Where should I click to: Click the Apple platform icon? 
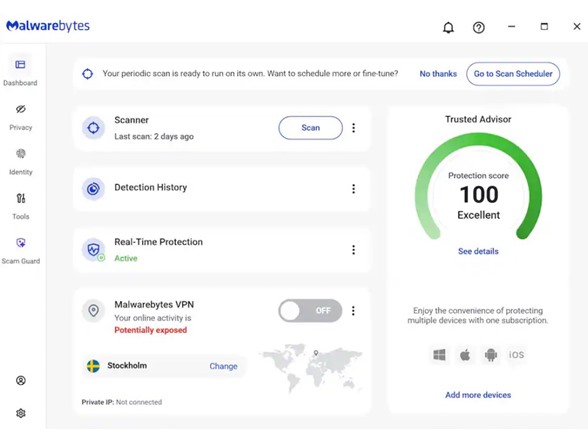465,355
